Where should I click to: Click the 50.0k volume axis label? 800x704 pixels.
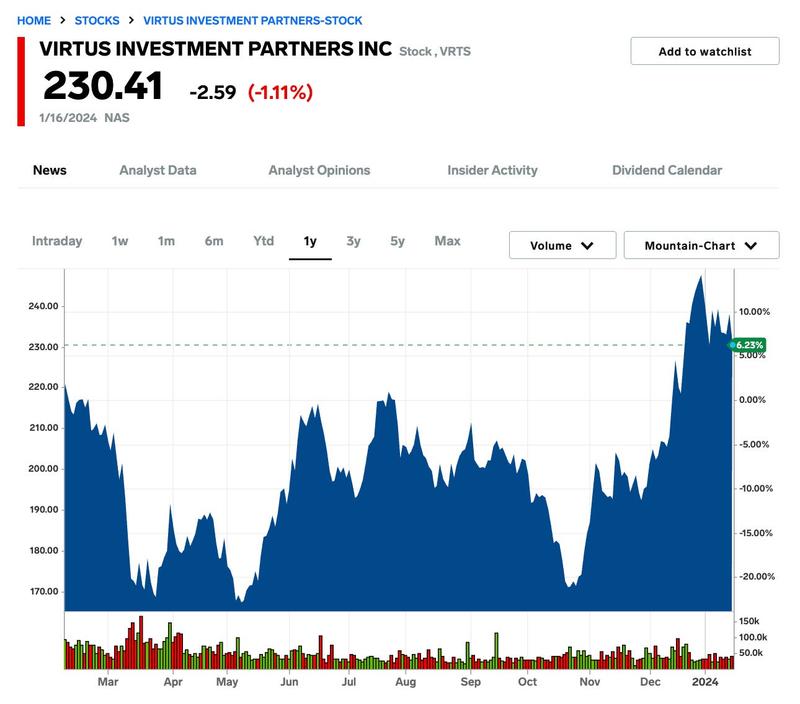click(751, 653)
